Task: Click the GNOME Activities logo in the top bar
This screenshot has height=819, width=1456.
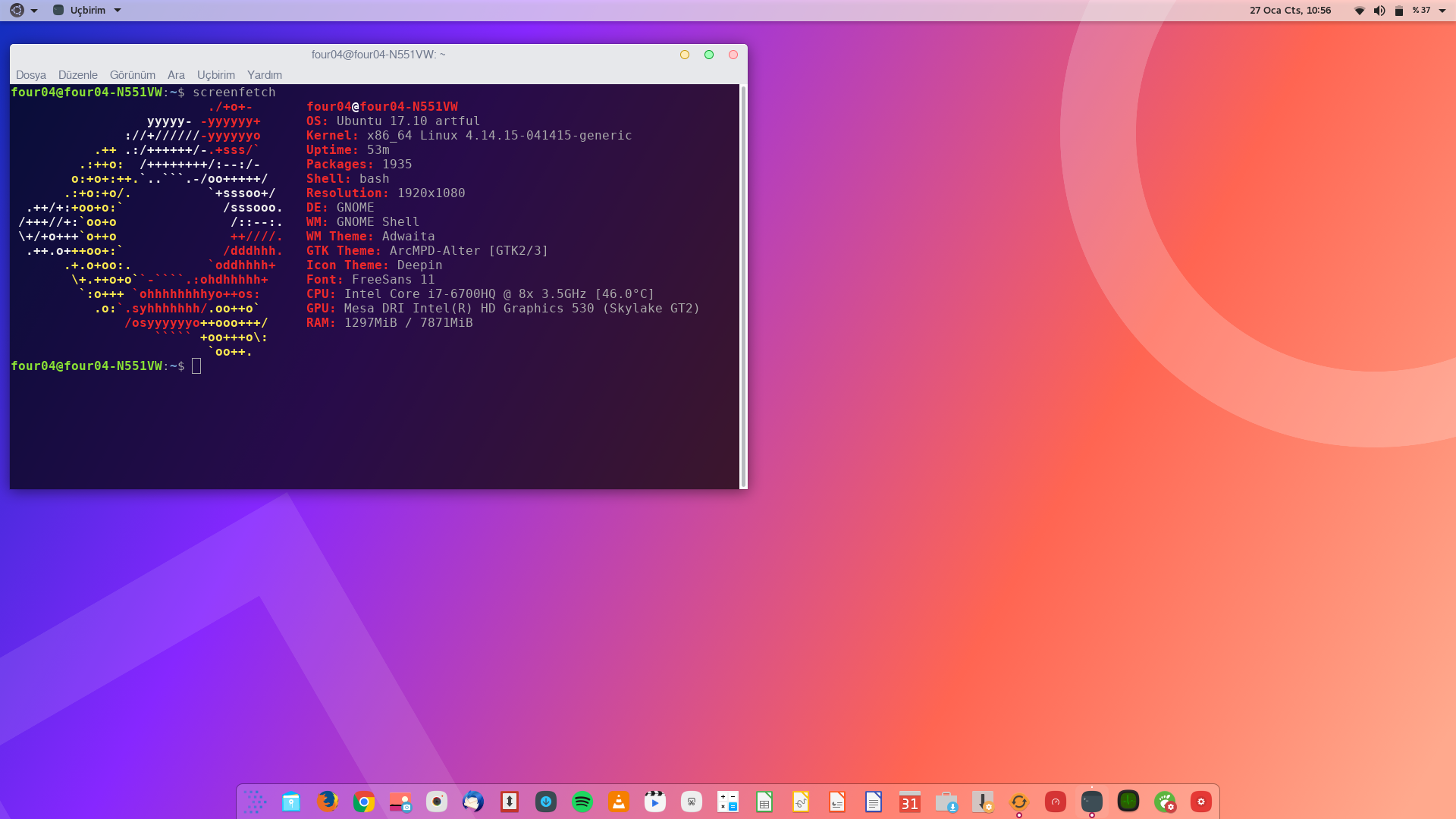Action: pyautogui.click(x=17, y=11)
